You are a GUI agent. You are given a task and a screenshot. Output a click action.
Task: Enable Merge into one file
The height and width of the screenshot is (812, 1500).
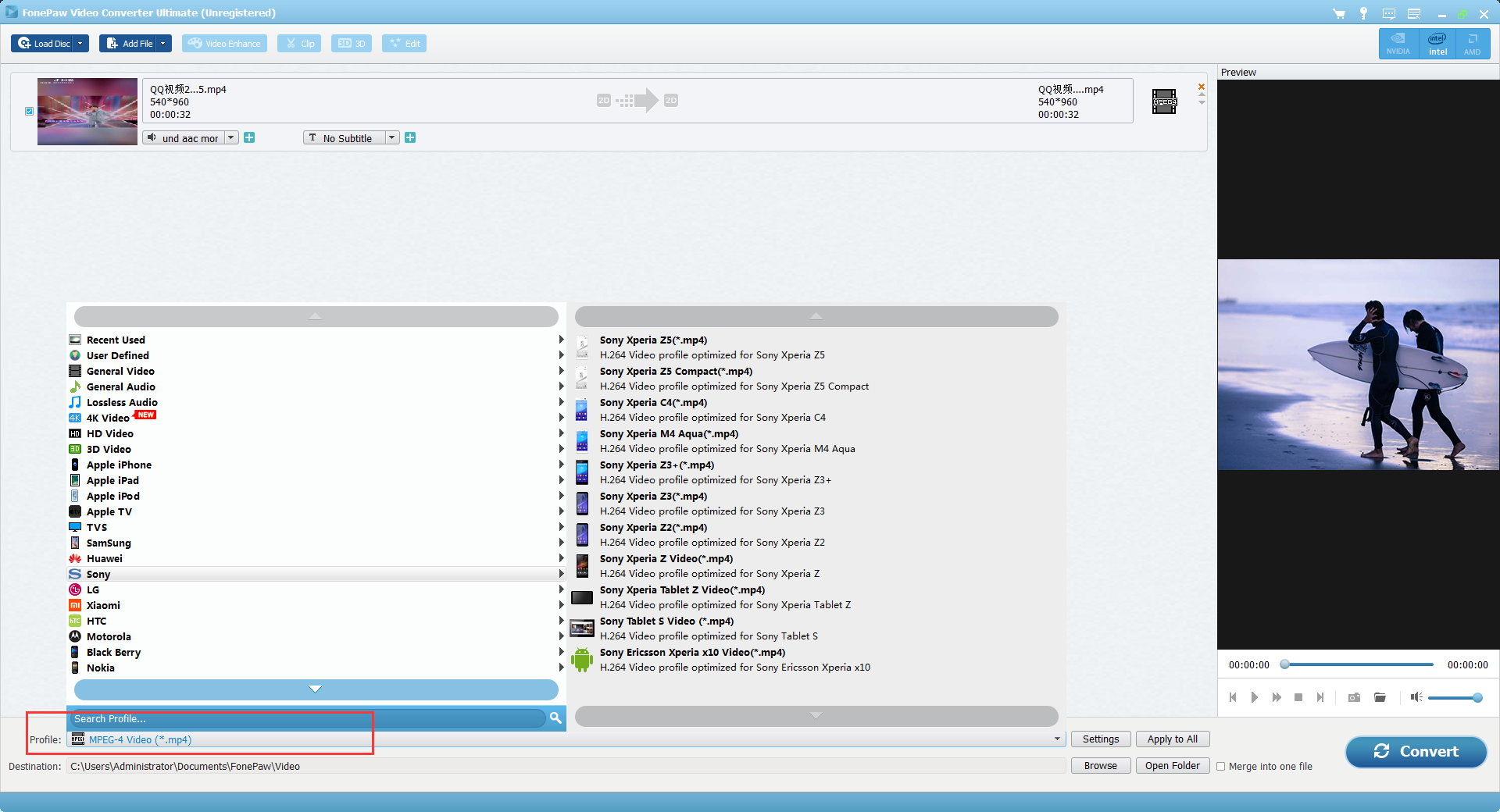click(x=1221, y=767)
